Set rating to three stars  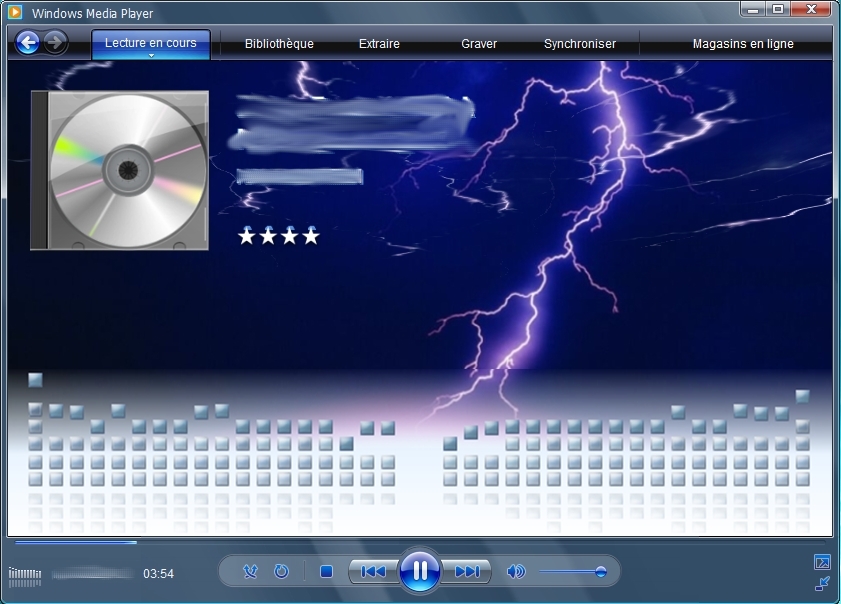coord(290,235)
